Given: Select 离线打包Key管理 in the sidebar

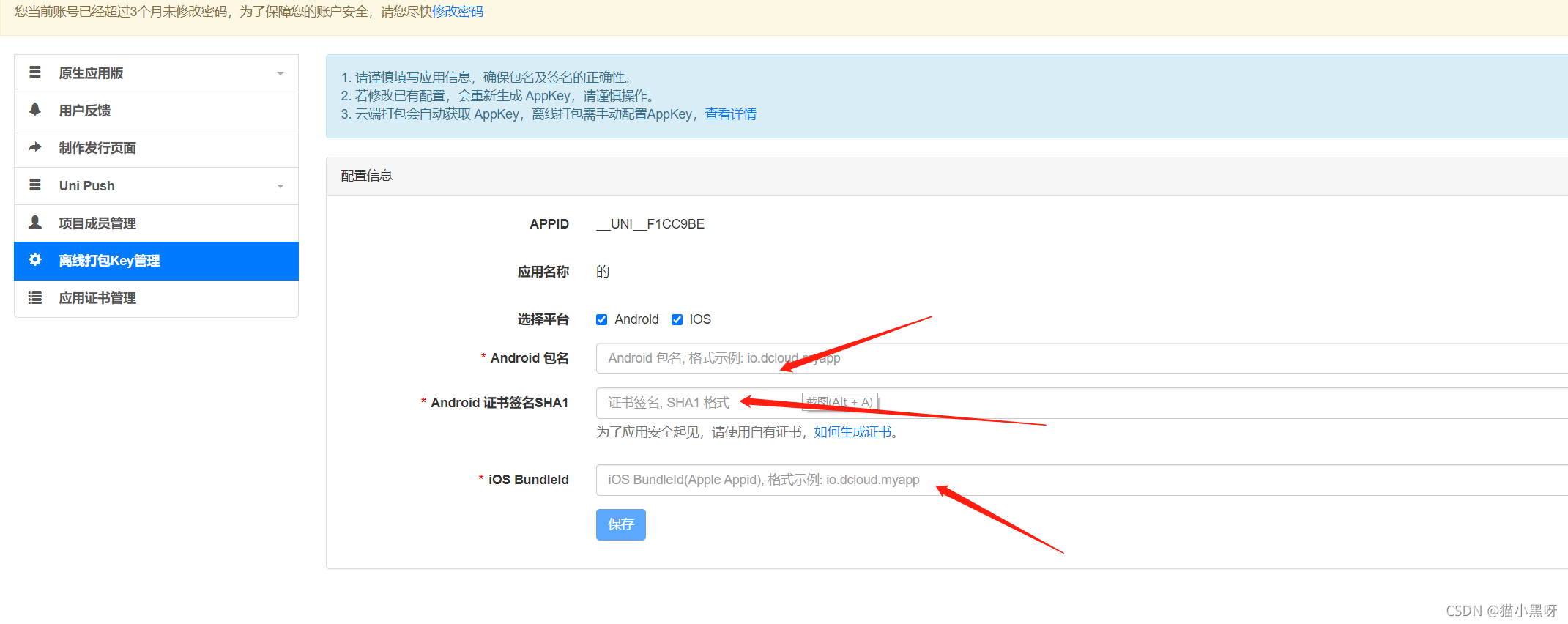Looking at the screenshot, I should tap(156, 261).
